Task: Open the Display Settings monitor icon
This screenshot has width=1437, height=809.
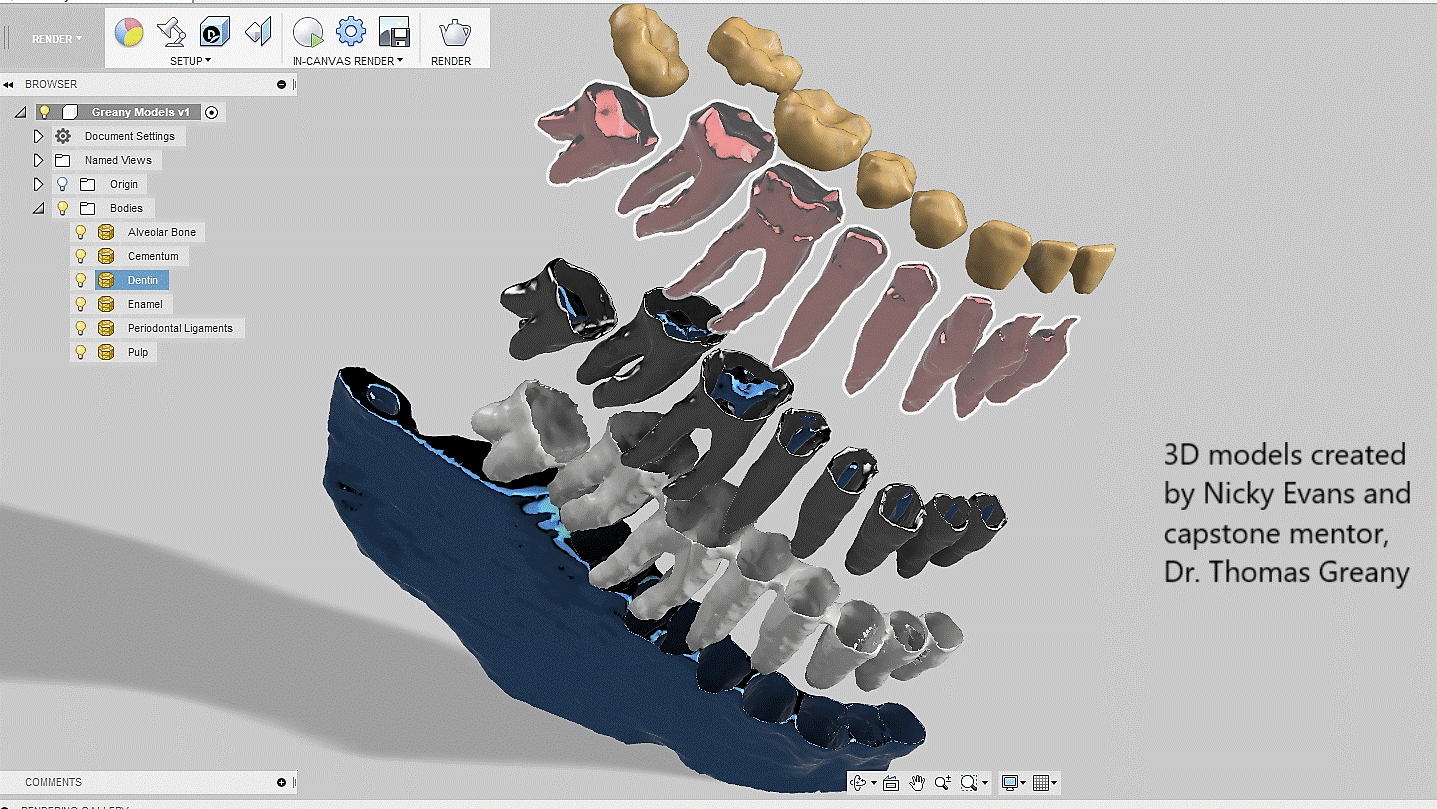Action: click(1010, 783)
